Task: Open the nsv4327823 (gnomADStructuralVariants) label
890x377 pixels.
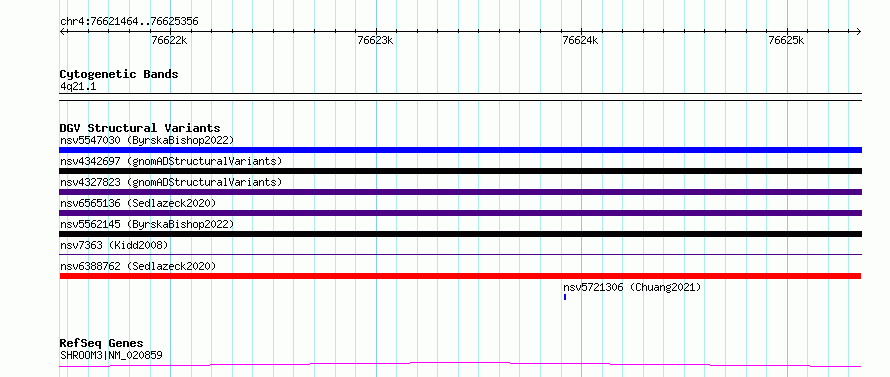Action: 171,182
